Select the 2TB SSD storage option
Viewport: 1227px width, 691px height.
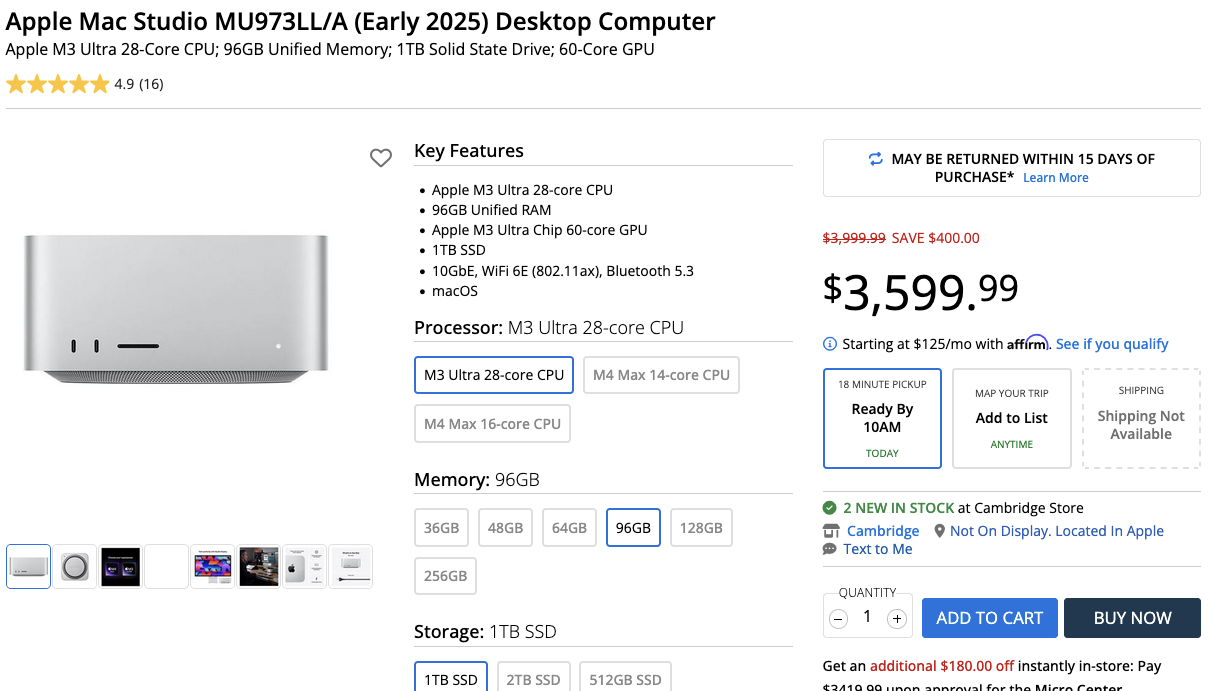click(533, 679)
